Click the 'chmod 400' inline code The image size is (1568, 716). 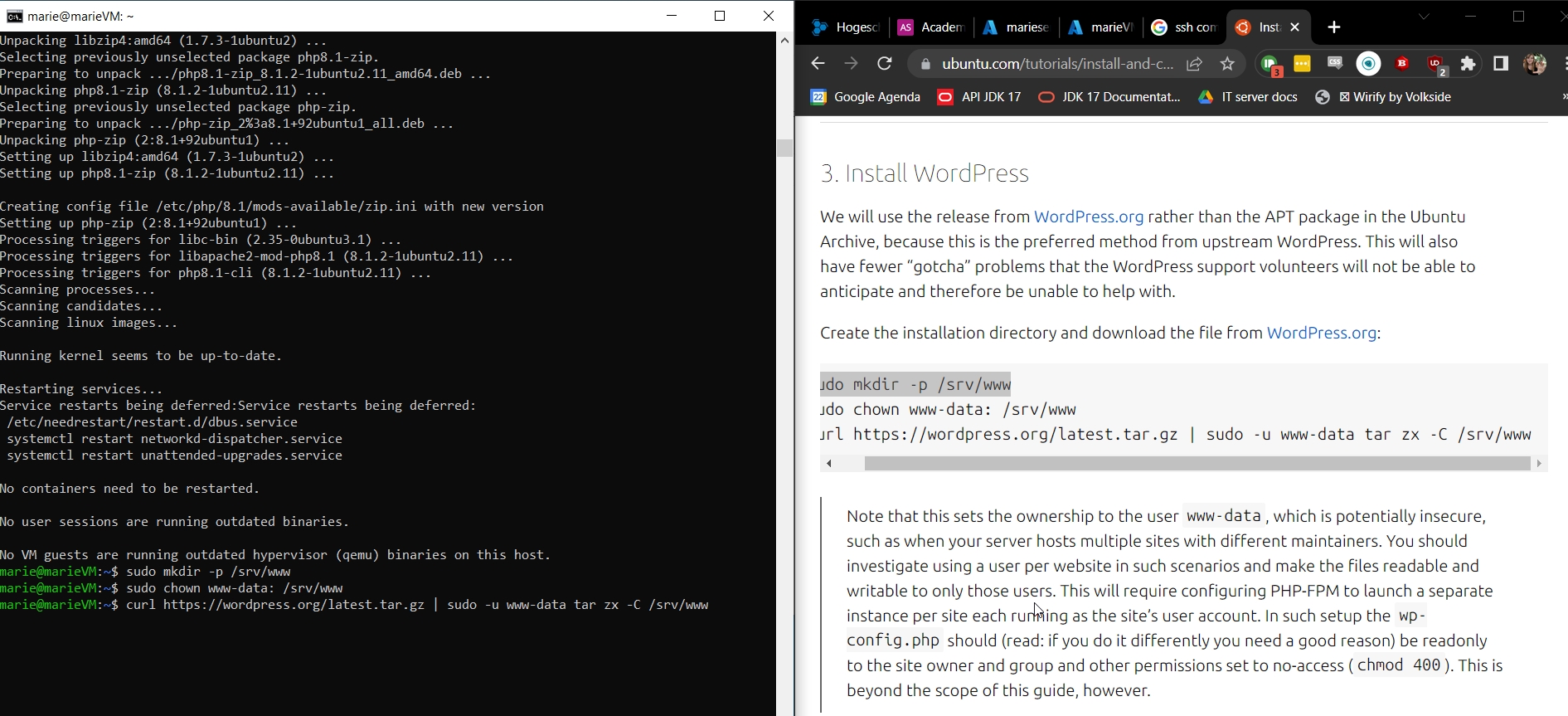click(1398, 665)
